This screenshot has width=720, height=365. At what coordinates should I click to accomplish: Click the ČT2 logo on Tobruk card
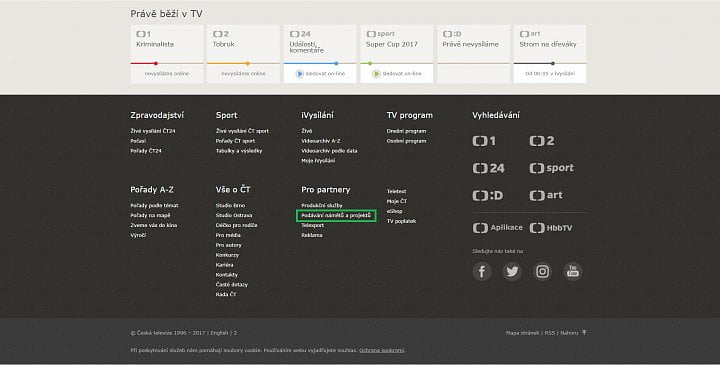(220, 34)
